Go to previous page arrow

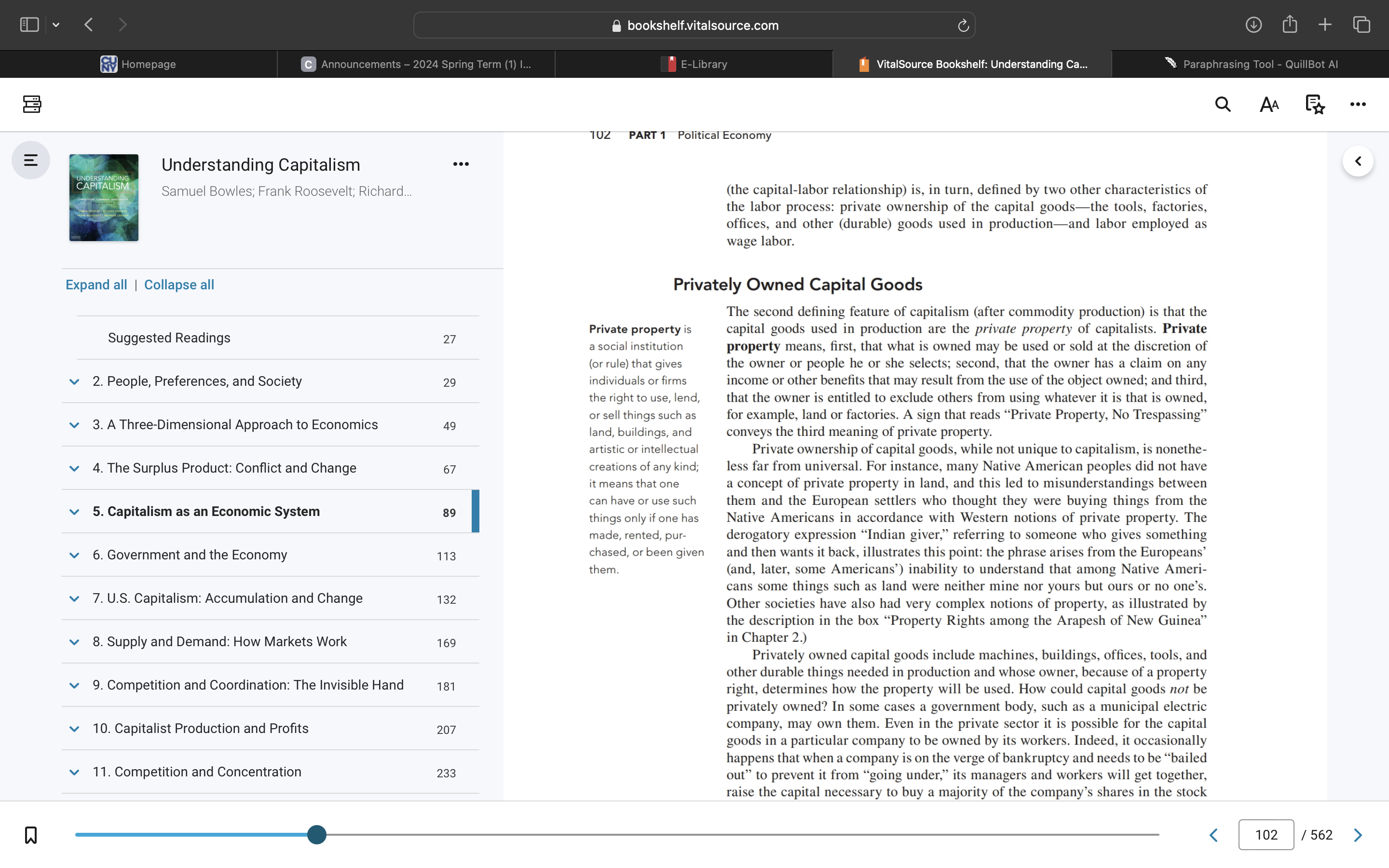[1213, 835]
